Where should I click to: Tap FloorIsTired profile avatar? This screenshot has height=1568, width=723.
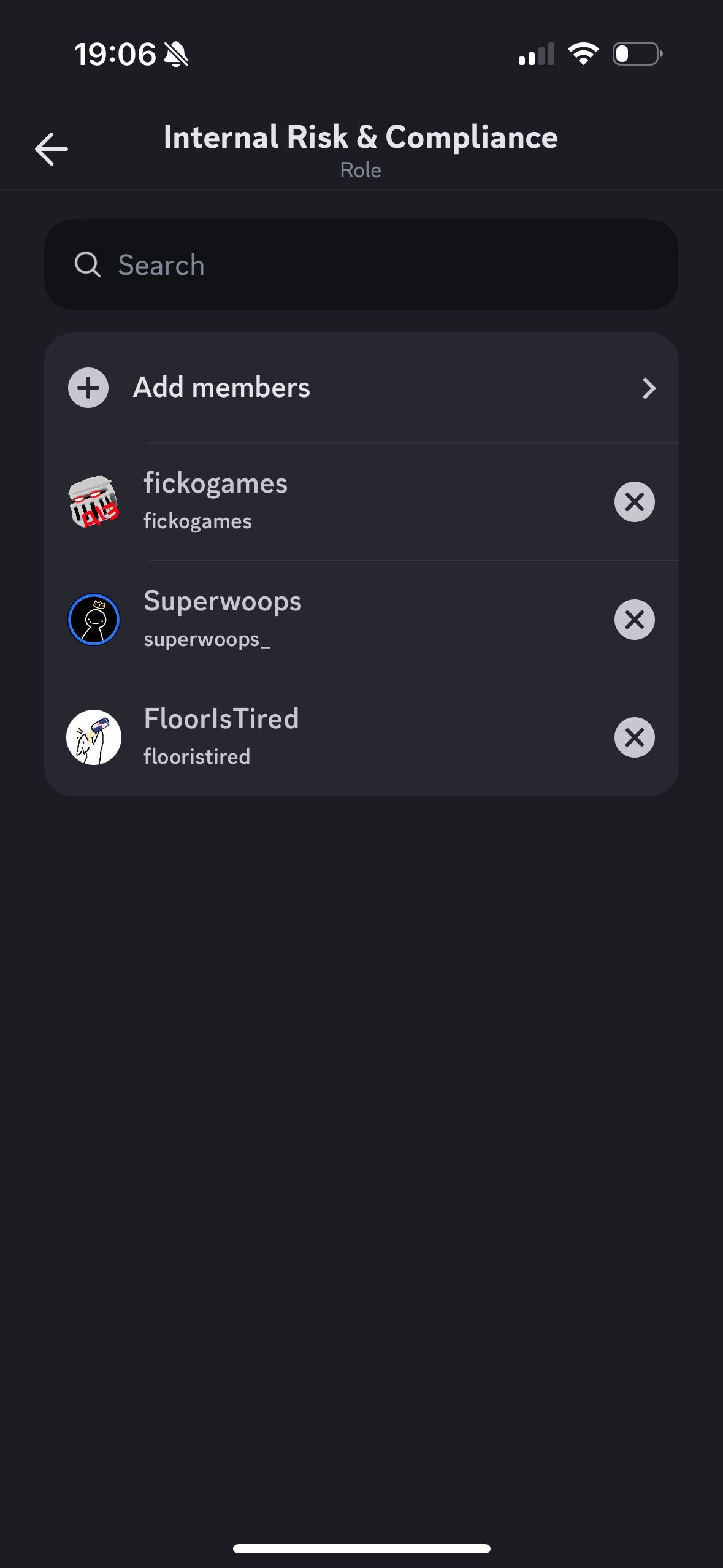coord(94,737)
